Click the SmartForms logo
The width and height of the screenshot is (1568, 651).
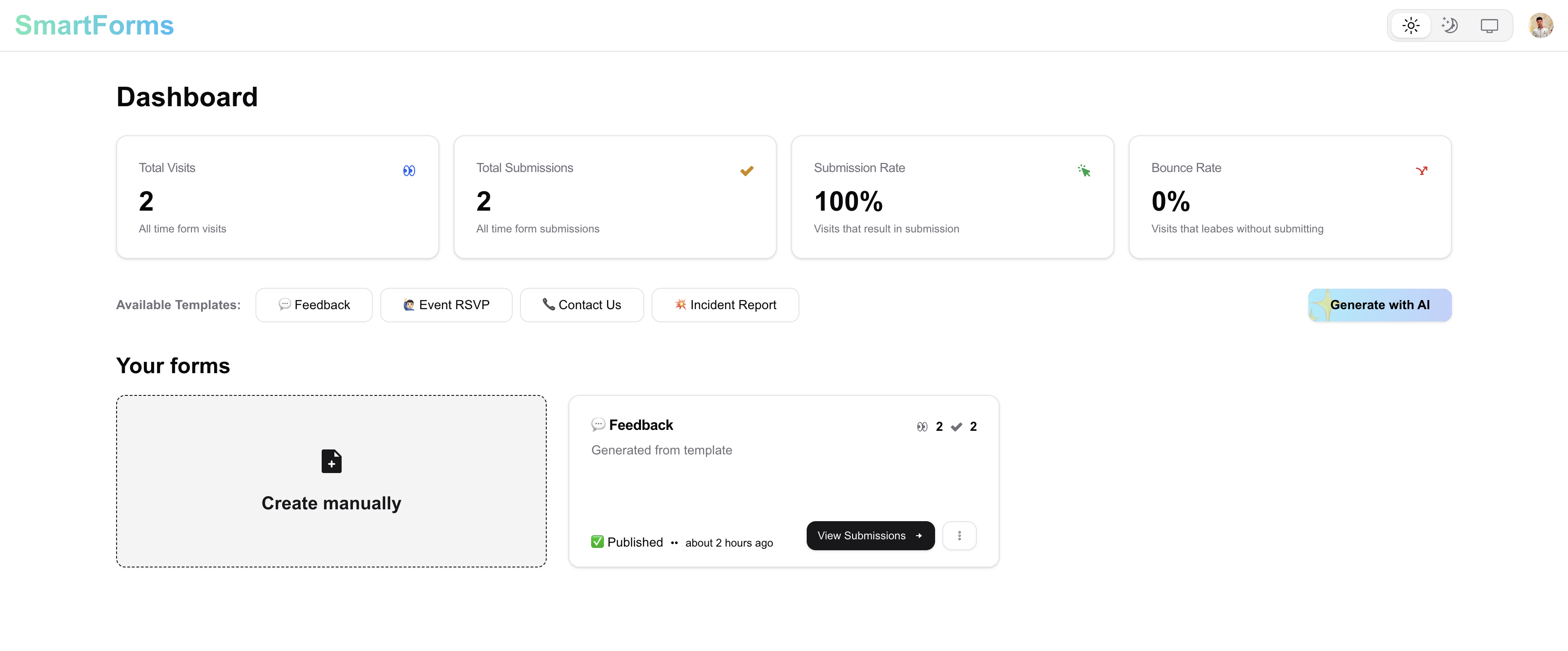(94, 25)
